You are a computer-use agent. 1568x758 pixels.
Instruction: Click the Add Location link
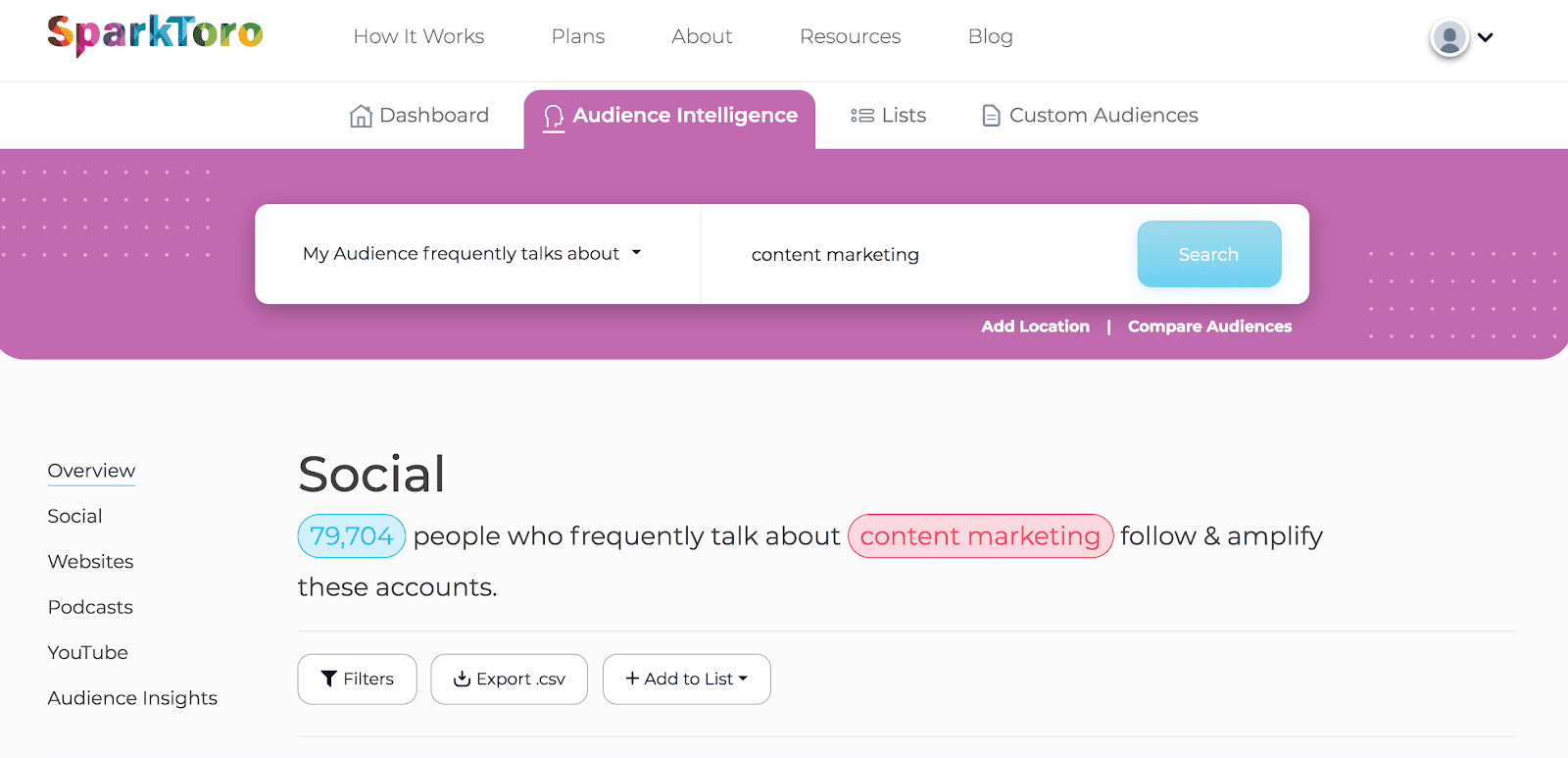point(1035,327)
